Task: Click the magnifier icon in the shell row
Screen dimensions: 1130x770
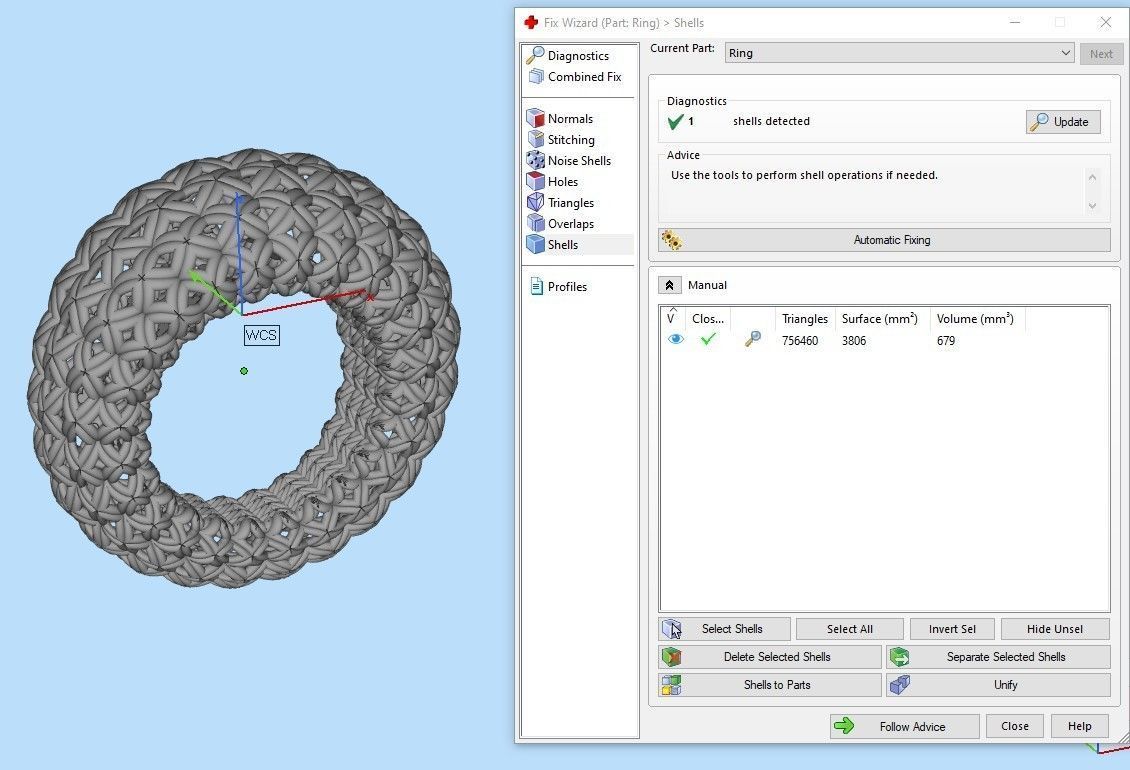Action: coord(752,339)
